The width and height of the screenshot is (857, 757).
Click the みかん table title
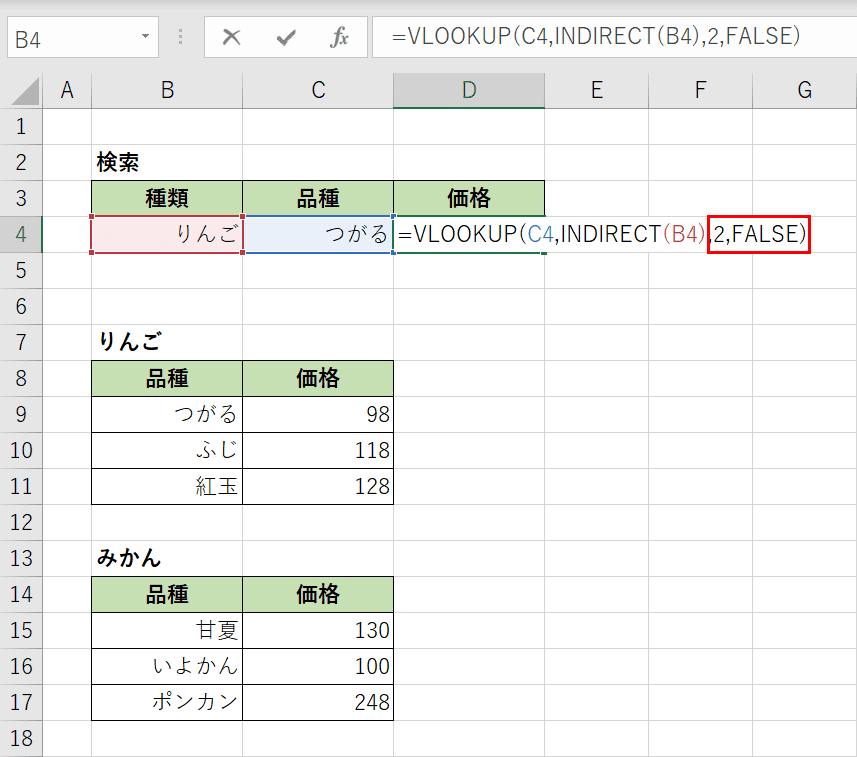[x=167, y=558]
